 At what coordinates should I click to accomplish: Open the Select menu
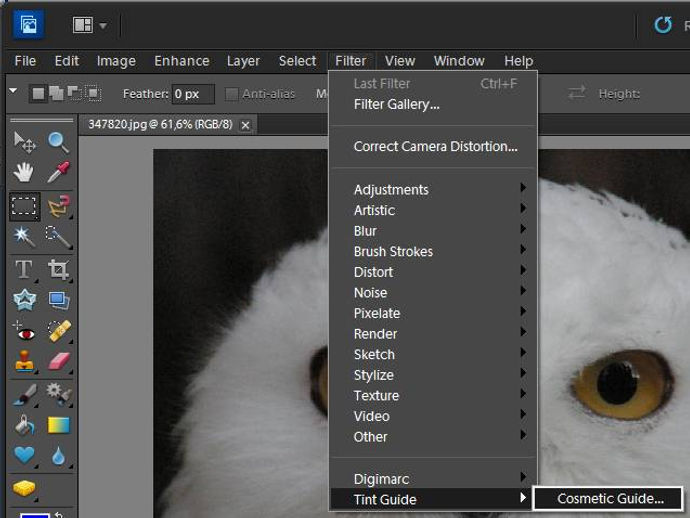pos(297,61)
